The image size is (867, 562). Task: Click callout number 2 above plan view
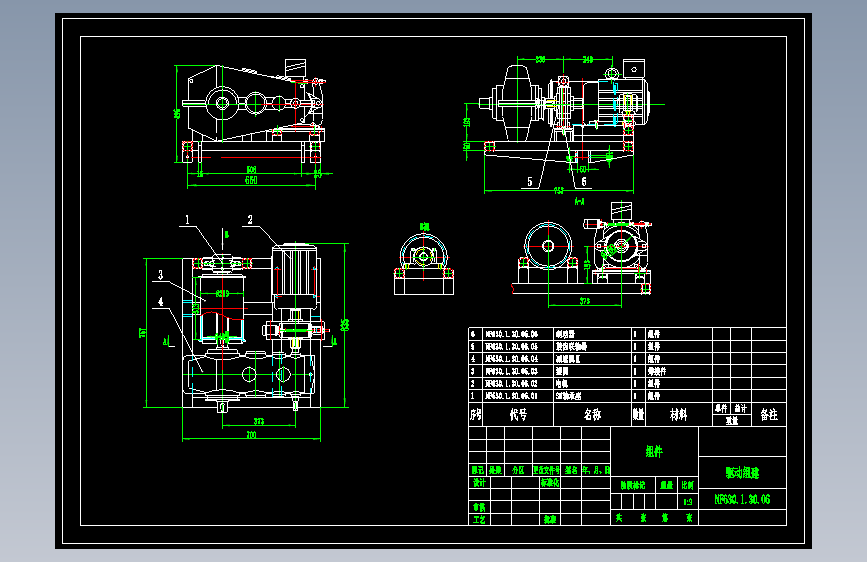click(250, 220)
